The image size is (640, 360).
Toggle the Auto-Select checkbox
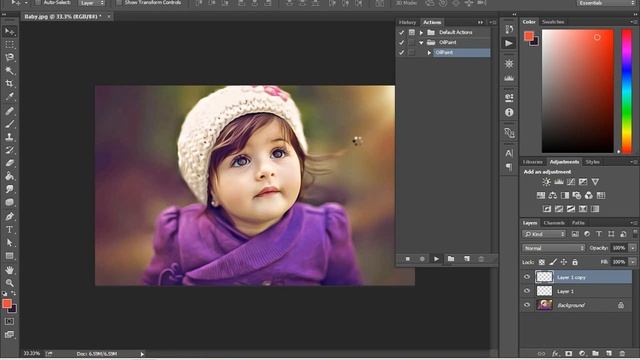(x=38, y=2)
